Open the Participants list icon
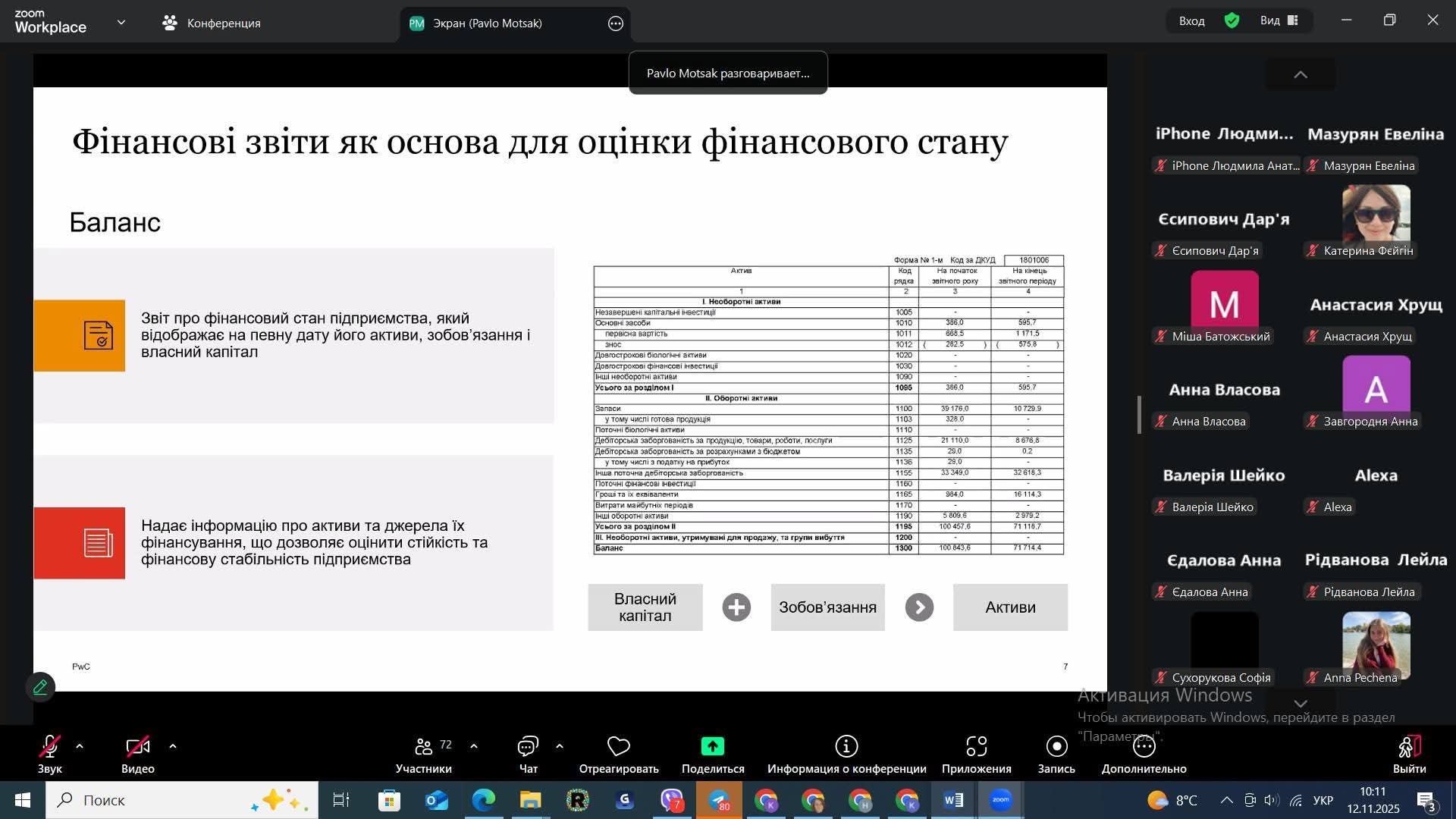 (x=423, y=747)
